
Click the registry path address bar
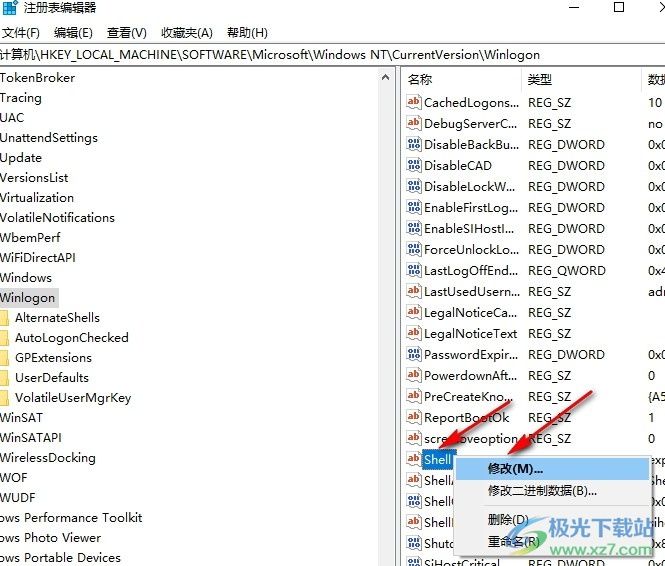tap(332, 55)
